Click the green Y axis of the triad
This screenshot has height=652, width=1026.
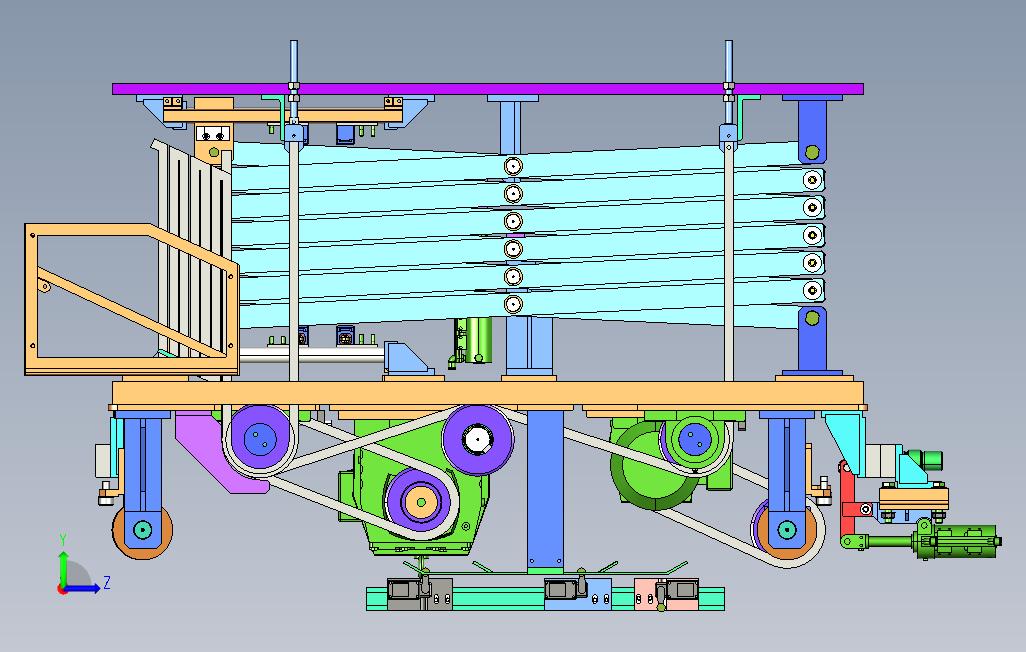(x=63, y=570)
